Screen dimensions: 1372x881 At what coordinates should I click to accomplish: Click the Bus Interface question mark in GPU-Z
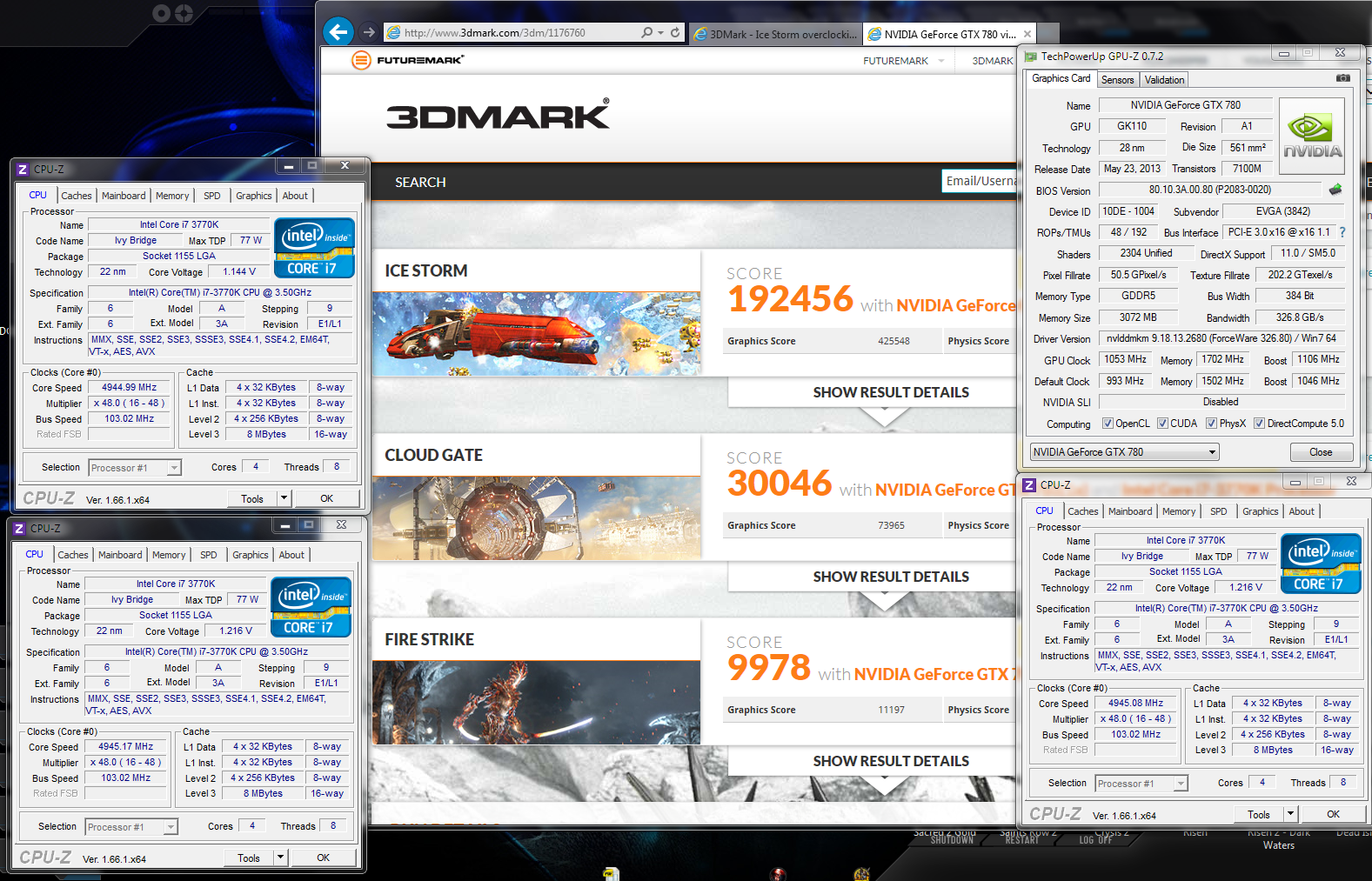click(x=1342, y=232)
